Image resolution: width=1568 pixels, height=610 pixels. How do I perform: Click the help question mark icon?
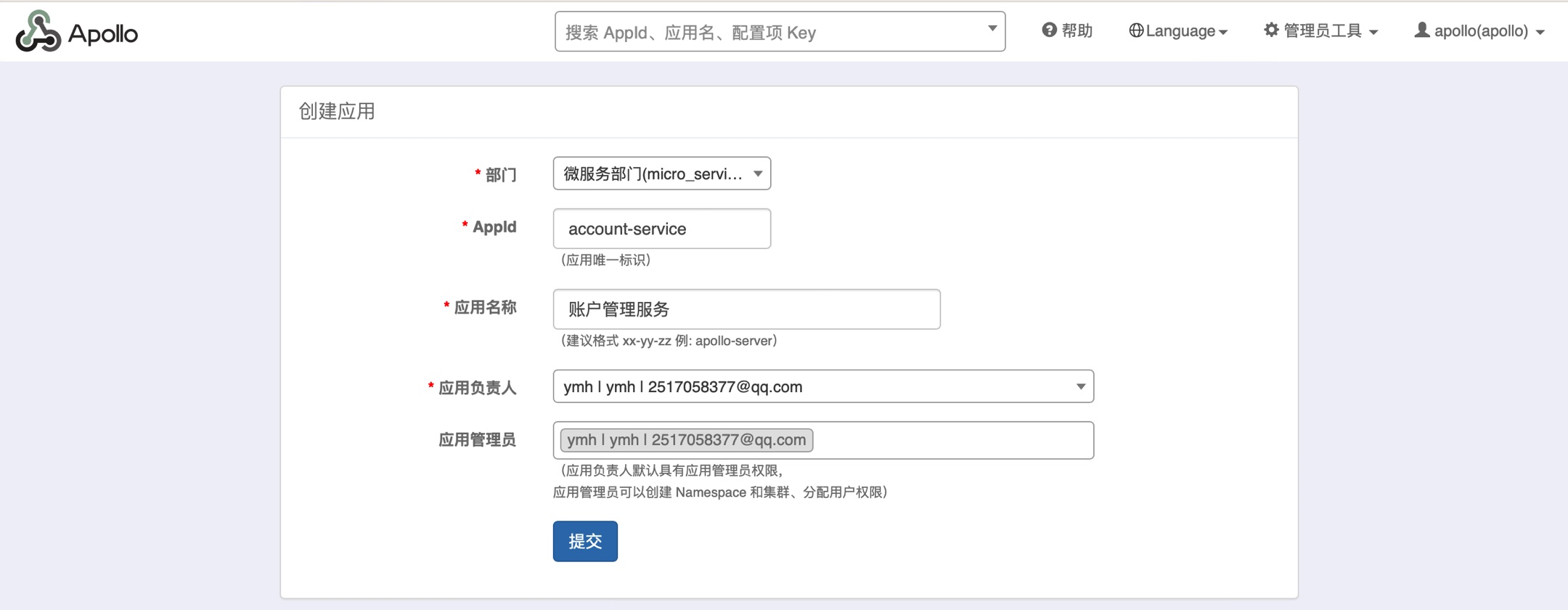pos(1049,30)
